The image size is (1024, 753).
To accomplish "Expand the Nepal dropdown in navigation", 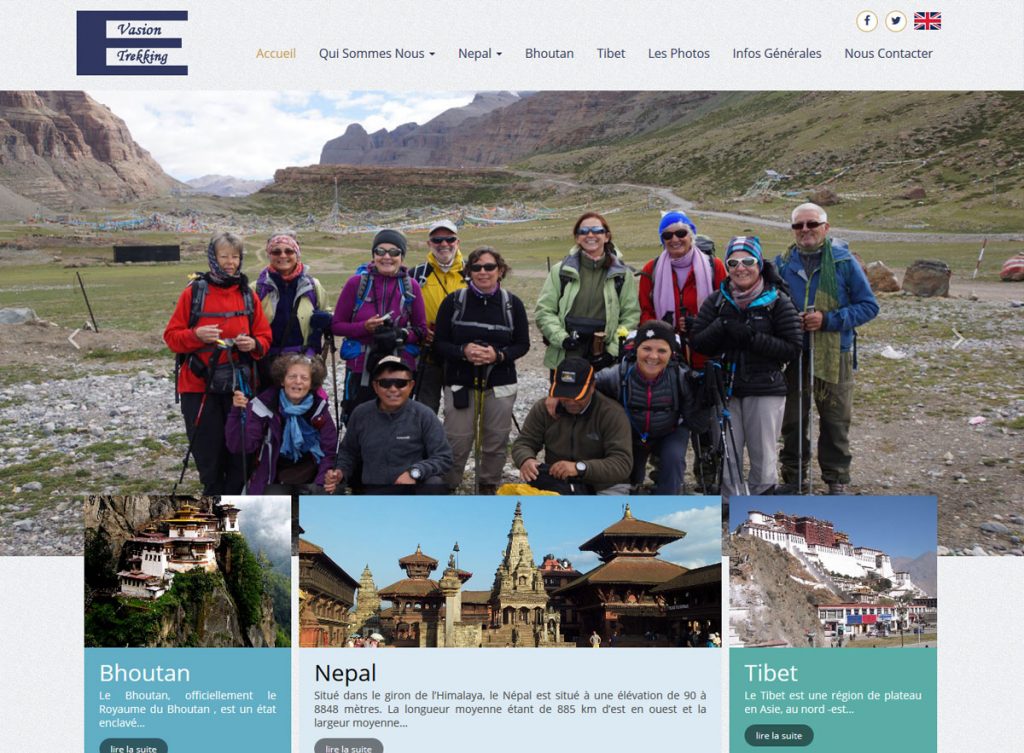I will tap(480, 54).
